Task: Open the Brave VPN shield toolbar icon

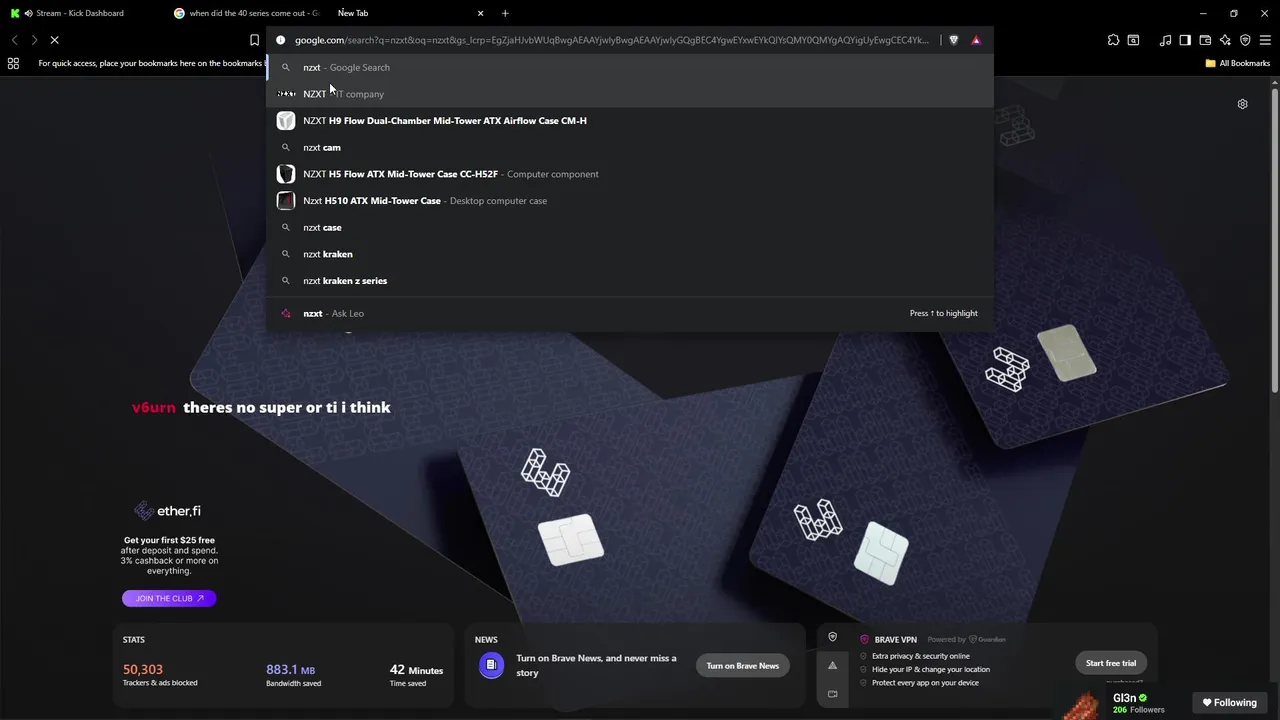Action: tap(1245, 40)
